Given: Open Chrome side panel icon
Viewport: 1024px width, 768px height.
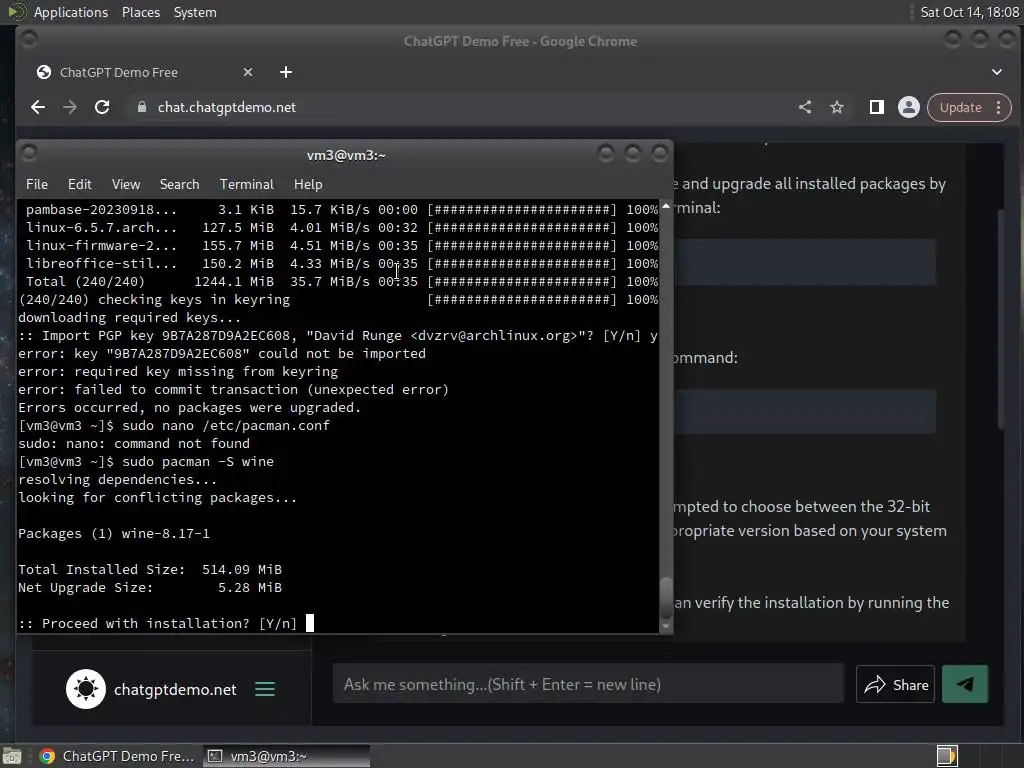Looking at the screenshot, I should 876,107.
